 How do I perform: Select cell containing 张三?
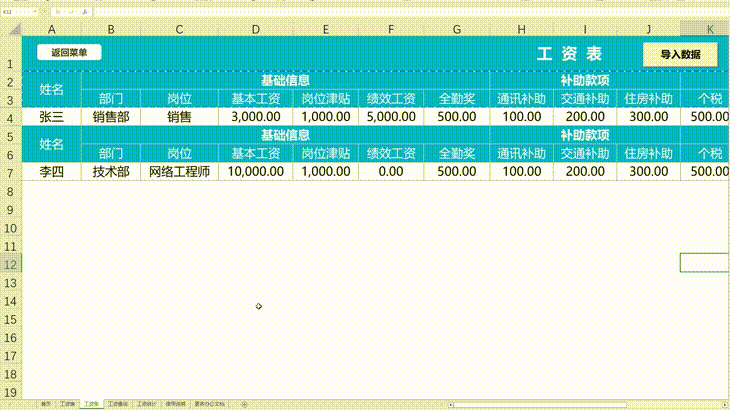(51, 117)
